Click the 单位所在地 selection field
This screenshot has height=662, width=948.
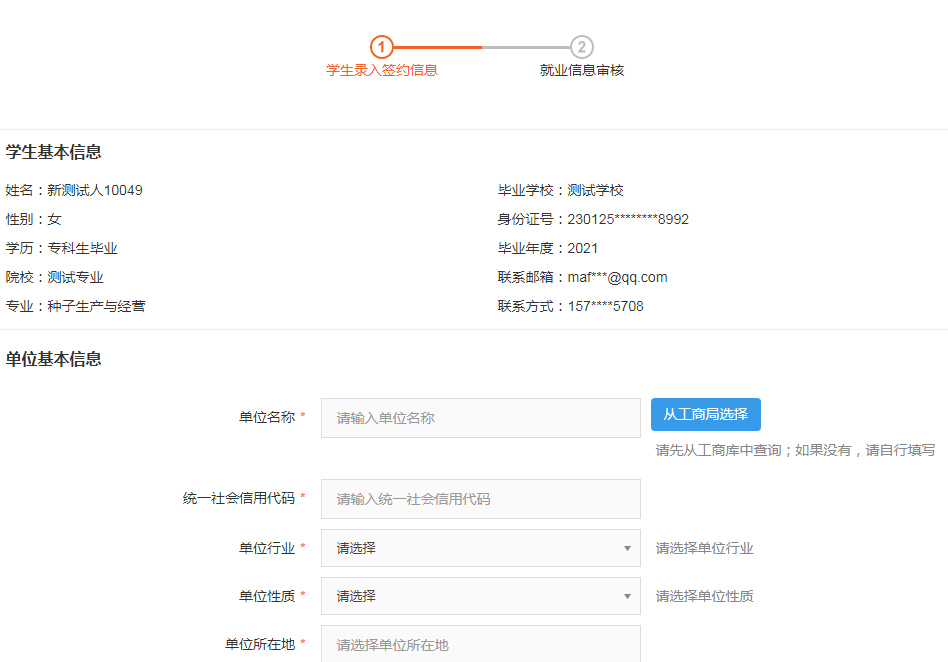tap(480, 644)
